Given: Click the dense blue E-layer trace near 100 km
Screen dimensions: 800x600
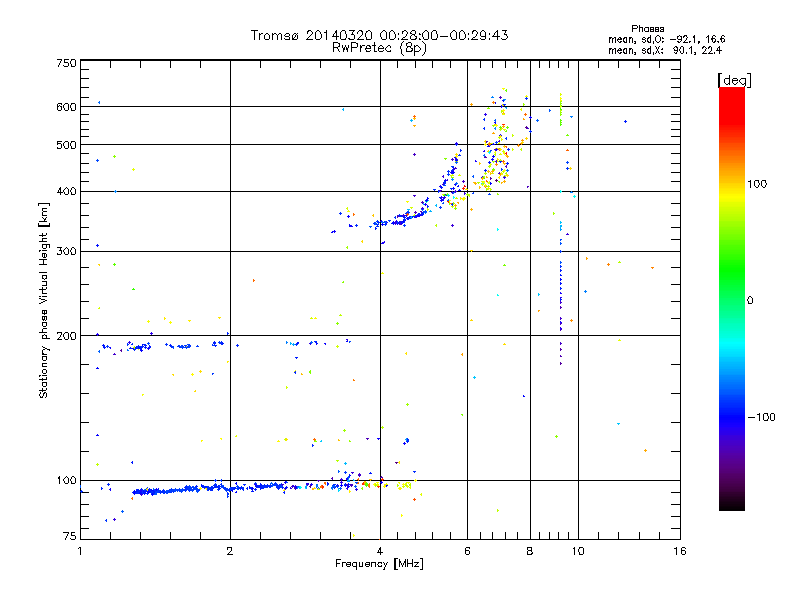Looking at the screenshot, I should click(214, 488).
